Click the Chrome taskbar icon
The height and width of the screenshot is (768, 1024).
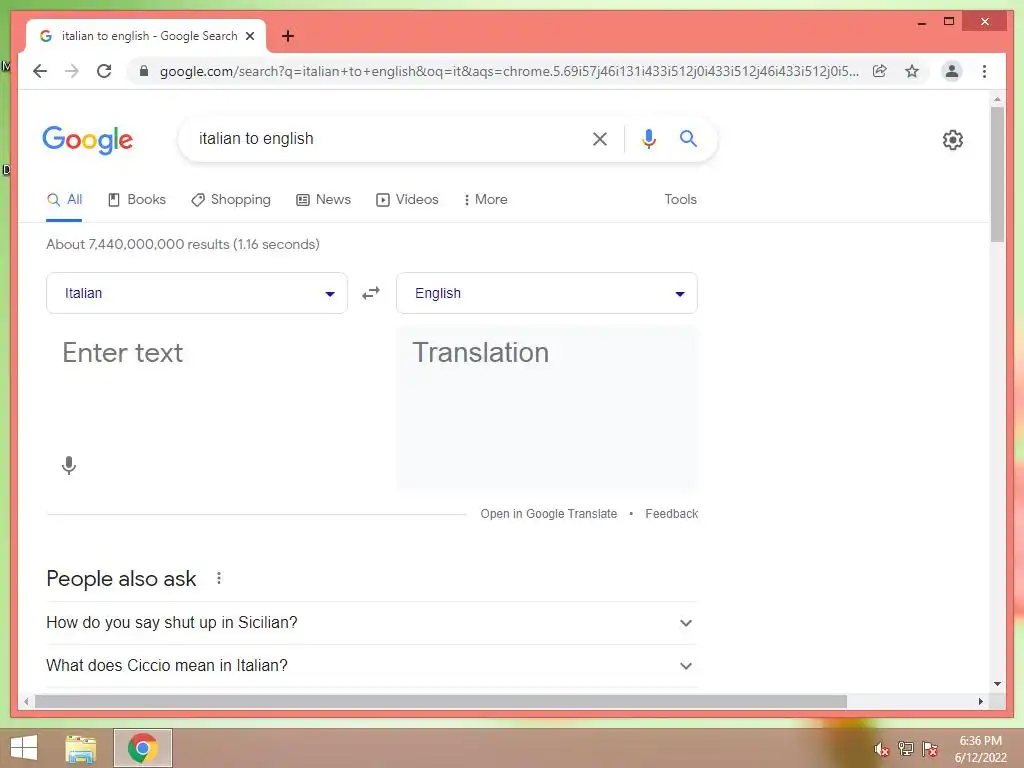pos(143,748)
